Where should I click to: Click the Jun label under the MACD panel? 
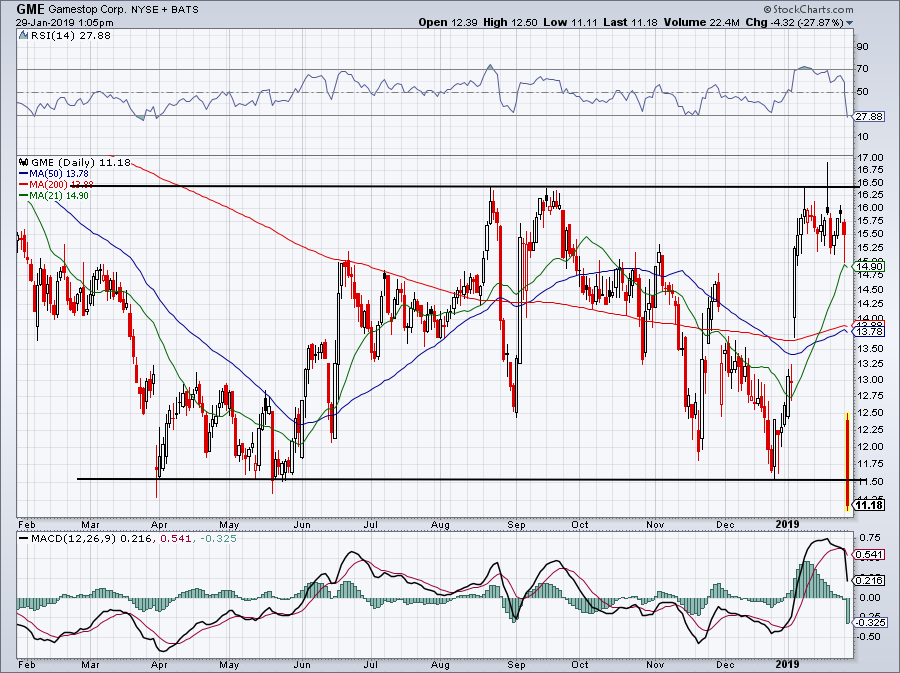click(301, 664)
